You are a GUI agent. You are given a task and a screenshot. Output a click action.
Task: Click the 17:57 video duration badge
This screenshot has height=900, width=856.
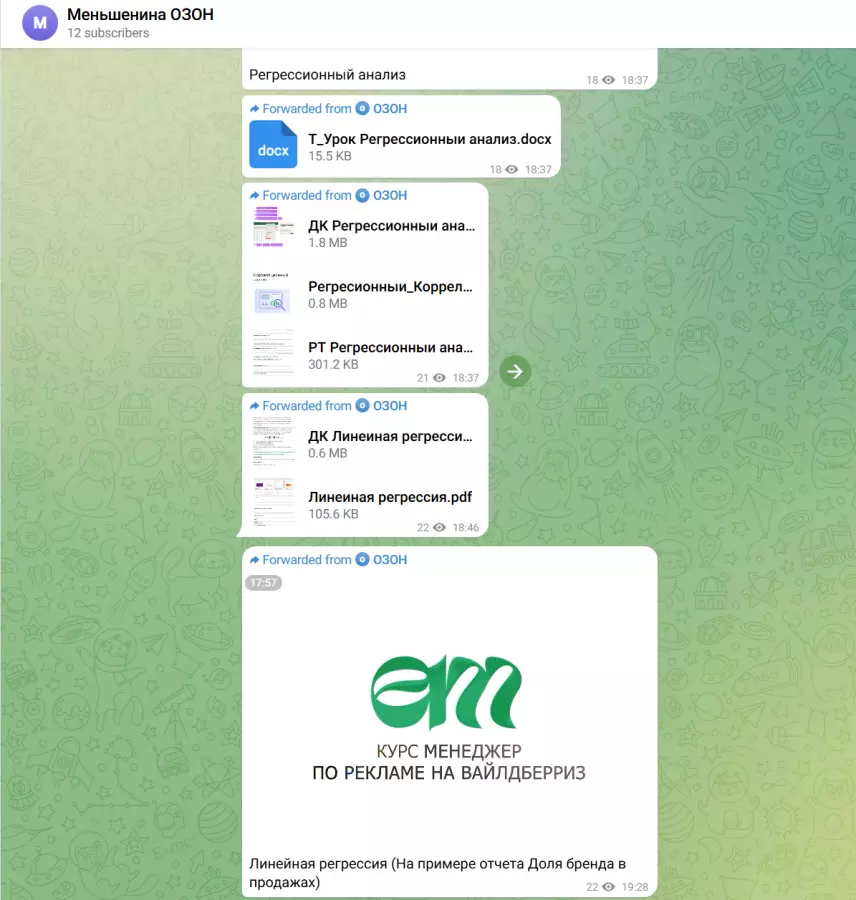point(264,582)
